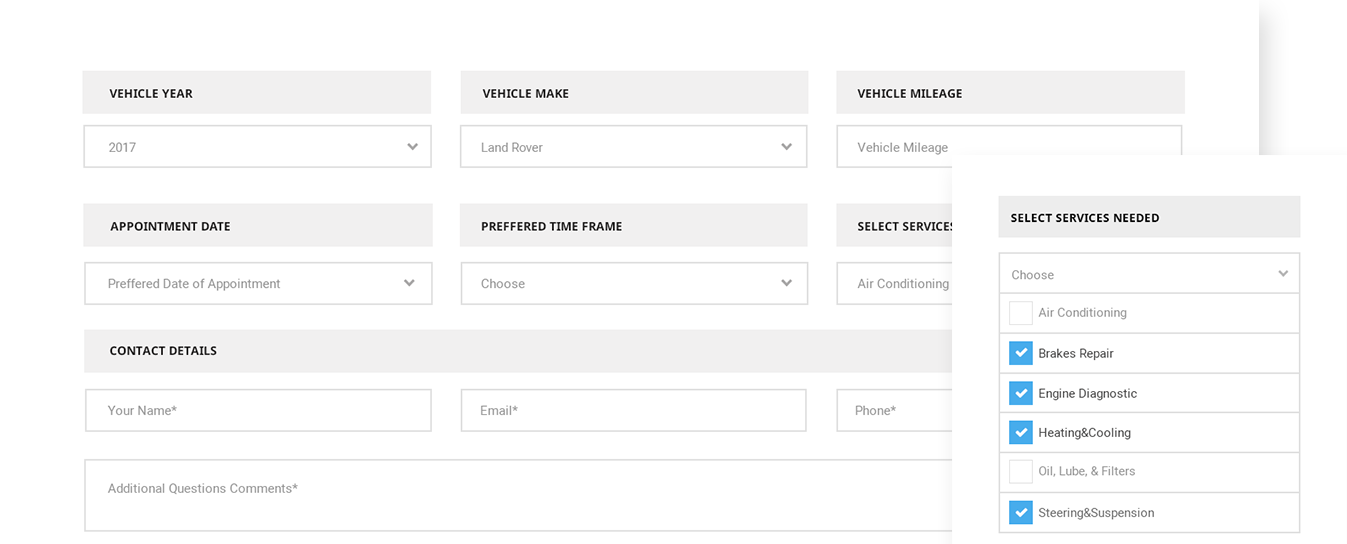
Task: Click the Your Name input field
Action: click(258, 410)
